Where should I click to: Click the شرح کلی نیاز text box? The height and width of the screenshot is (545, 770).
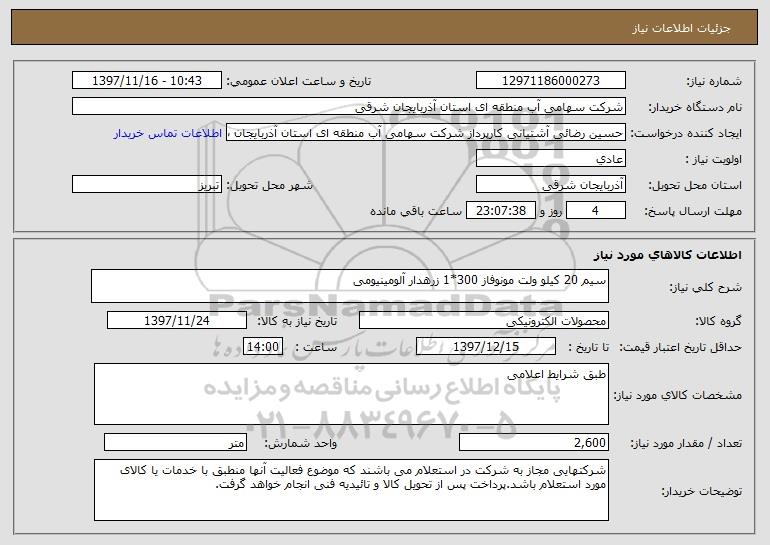tap(350, 286)
